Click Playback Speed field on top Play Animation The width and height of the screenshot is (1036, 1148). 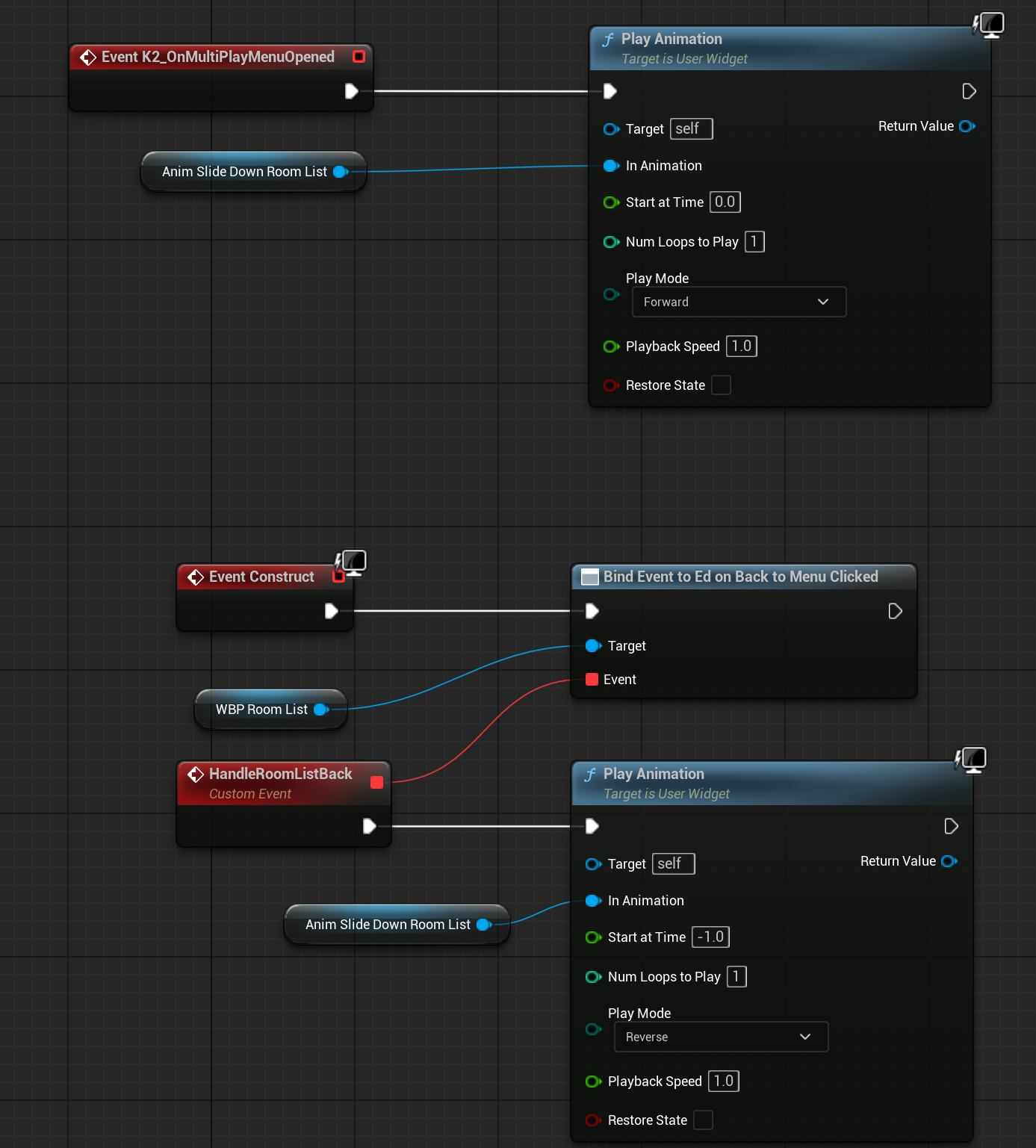point(742,346)
